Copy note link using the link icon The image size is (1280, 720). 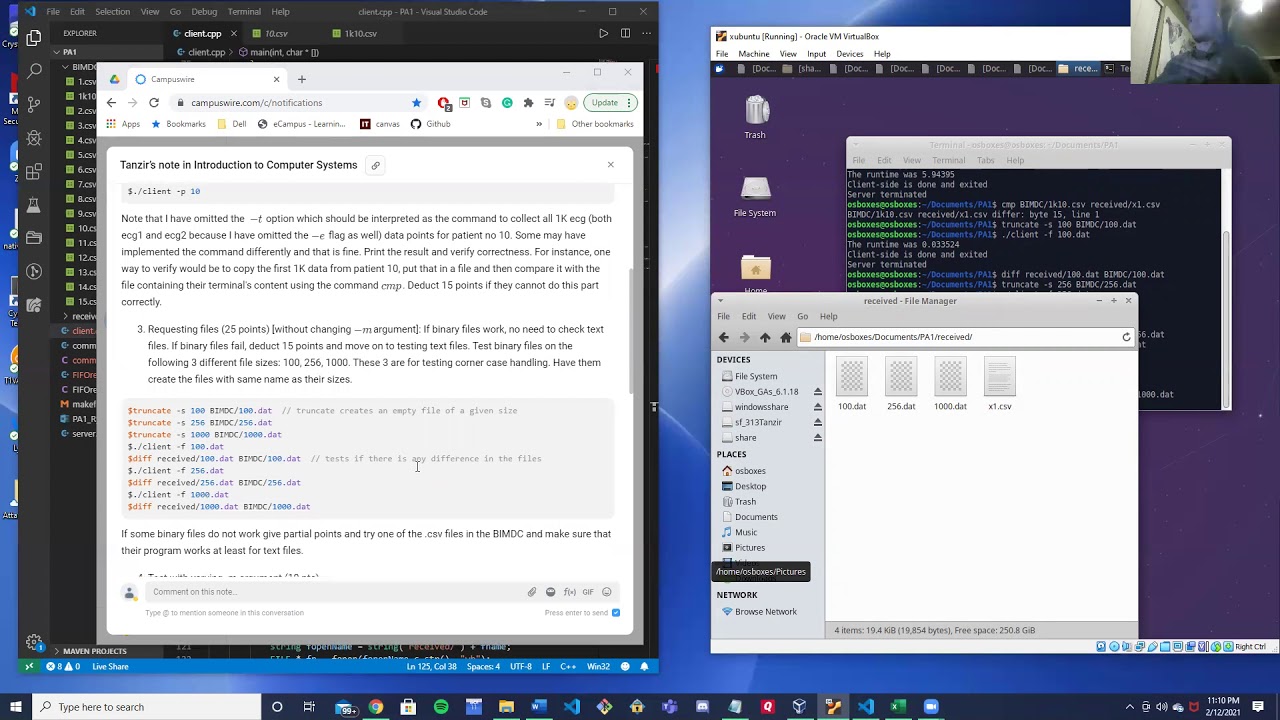click(375, 165)
